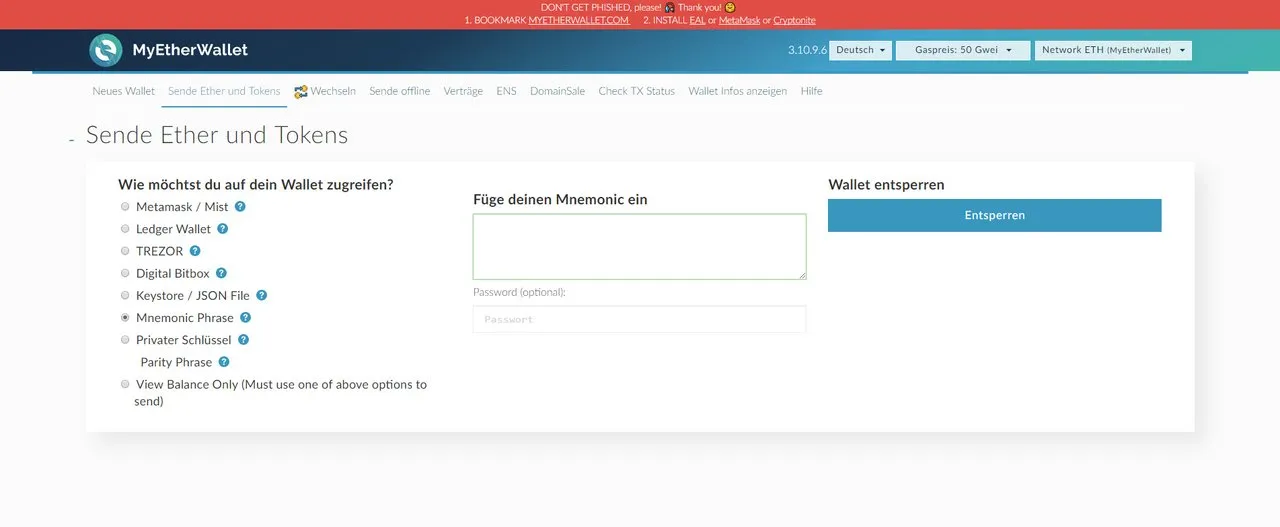Follow the EAL install link
Viewport: 1280px width, 527px height.
click(697, 20)
